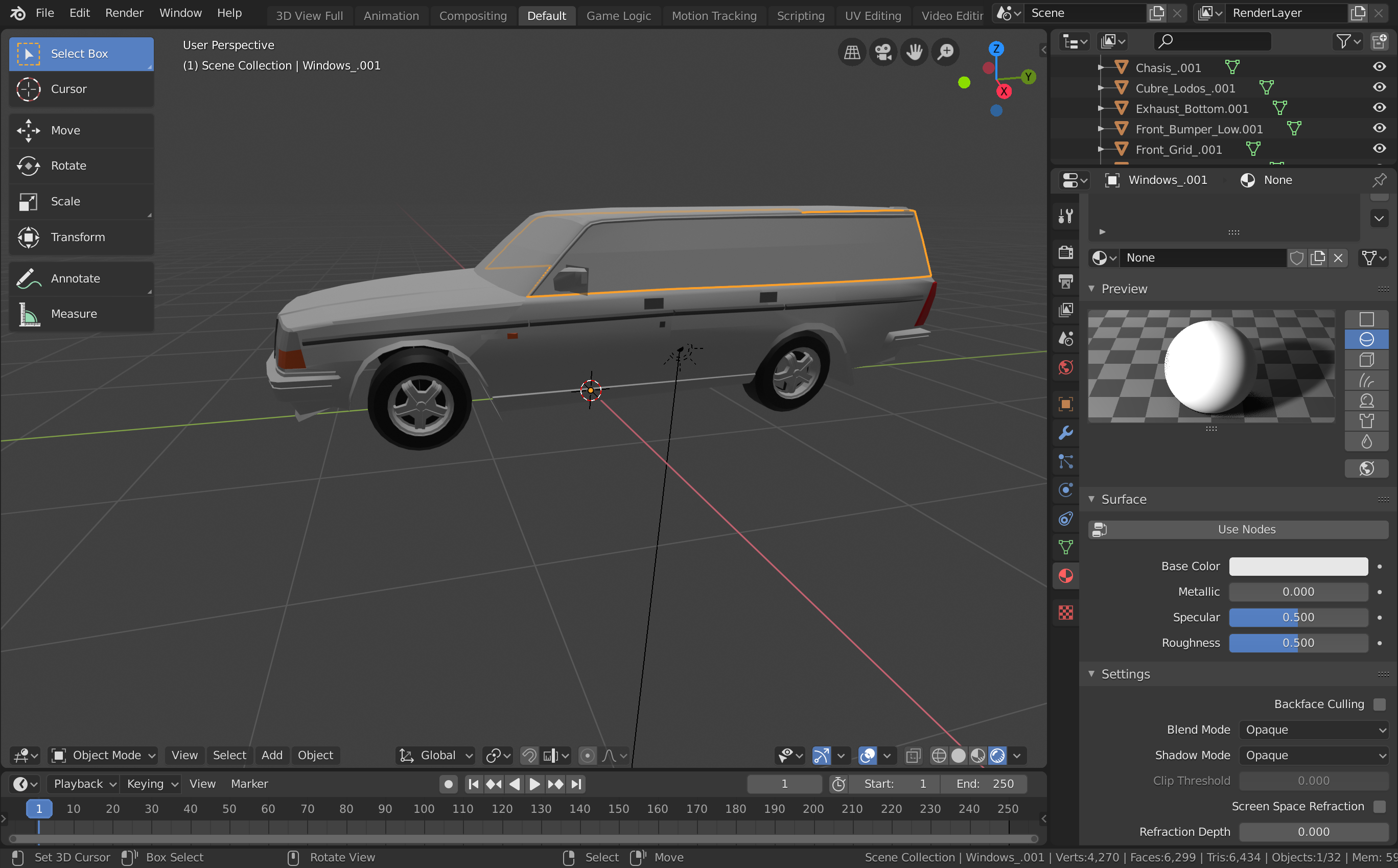This screenshot has height=868, width=1398.
Task: Click the Use Nodes button
Action: 1246,530
